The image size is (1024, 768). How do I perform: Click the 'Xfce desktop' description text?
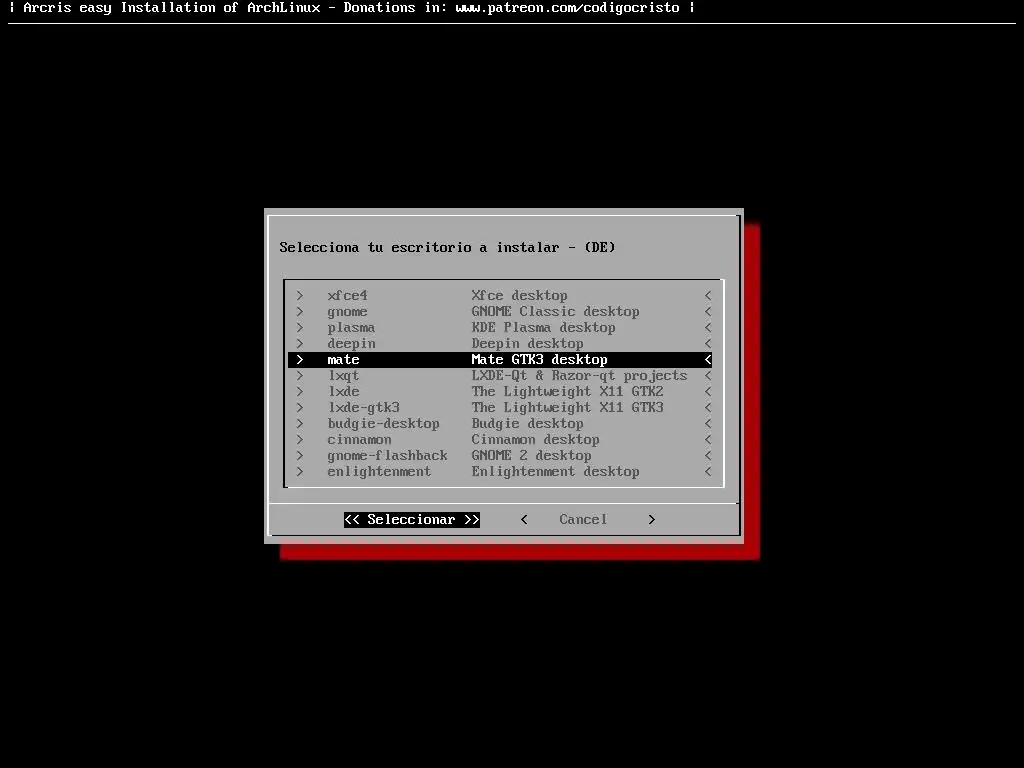coord(519,296)
